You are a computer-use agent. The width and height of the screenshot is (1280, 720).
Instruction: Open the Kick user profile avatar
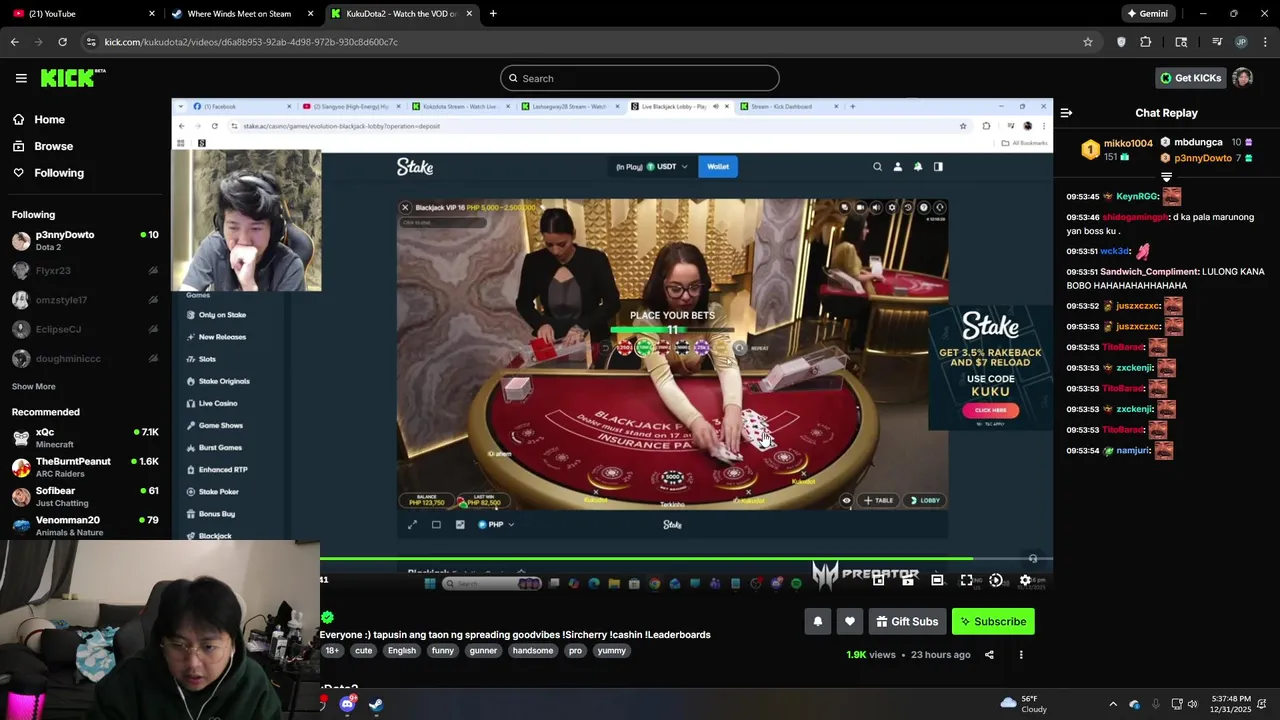[x=1242, y=78]
